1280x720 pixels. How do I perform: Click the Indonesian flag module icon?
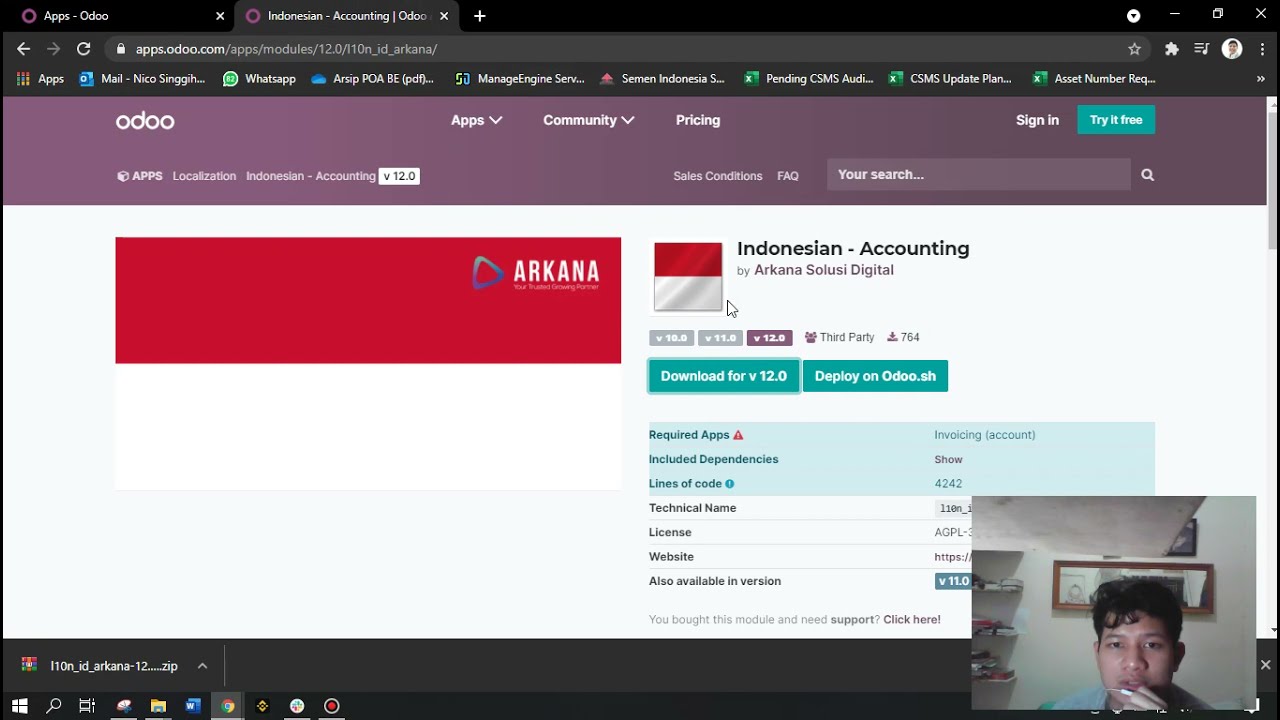pyautogui.click(x=688, y=277)
